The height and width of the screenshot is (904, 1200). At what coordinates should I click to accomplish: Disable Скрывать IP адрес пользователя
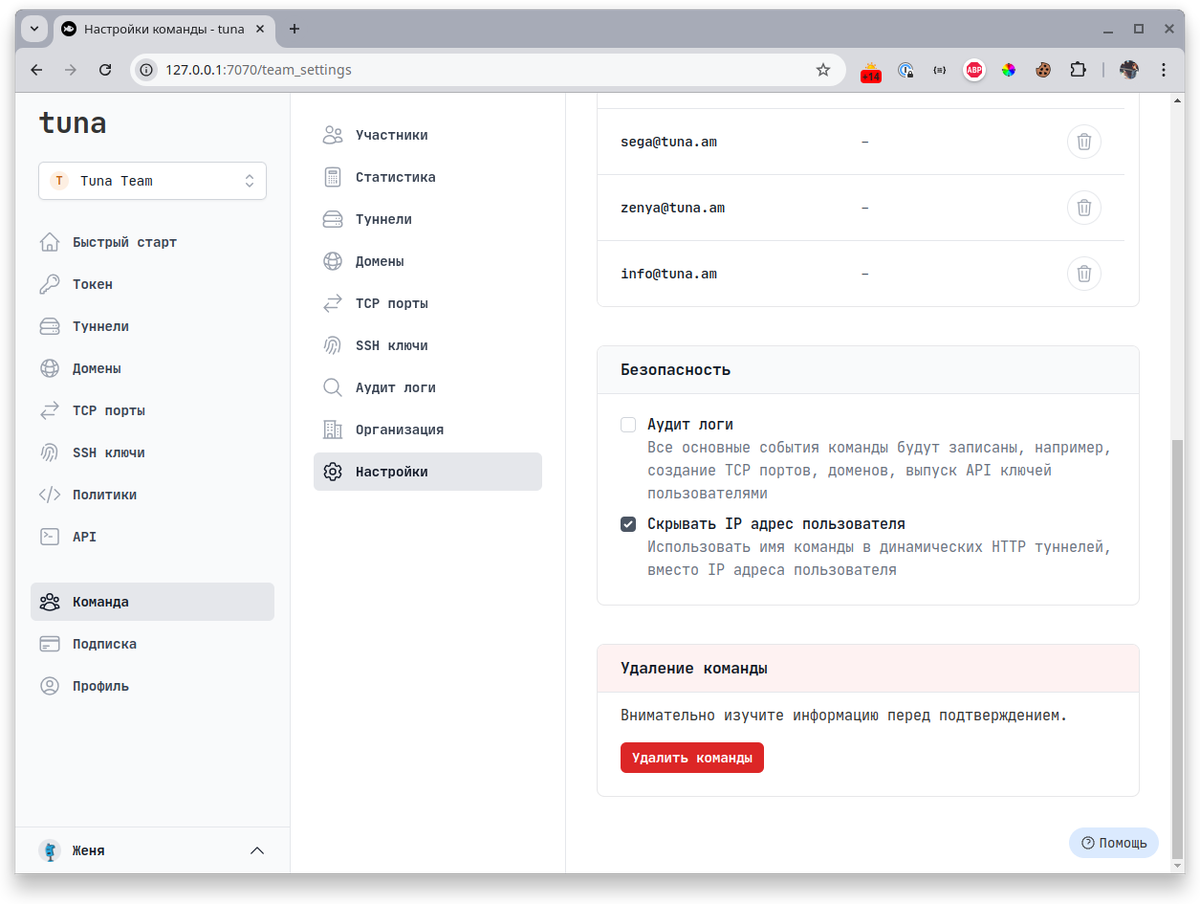(628, 523)
